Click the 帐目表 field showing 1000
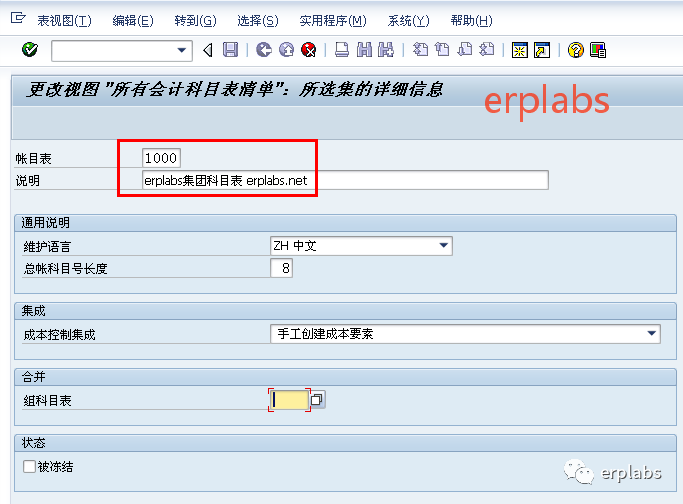 pyautogui.click(x=161, y=158)
